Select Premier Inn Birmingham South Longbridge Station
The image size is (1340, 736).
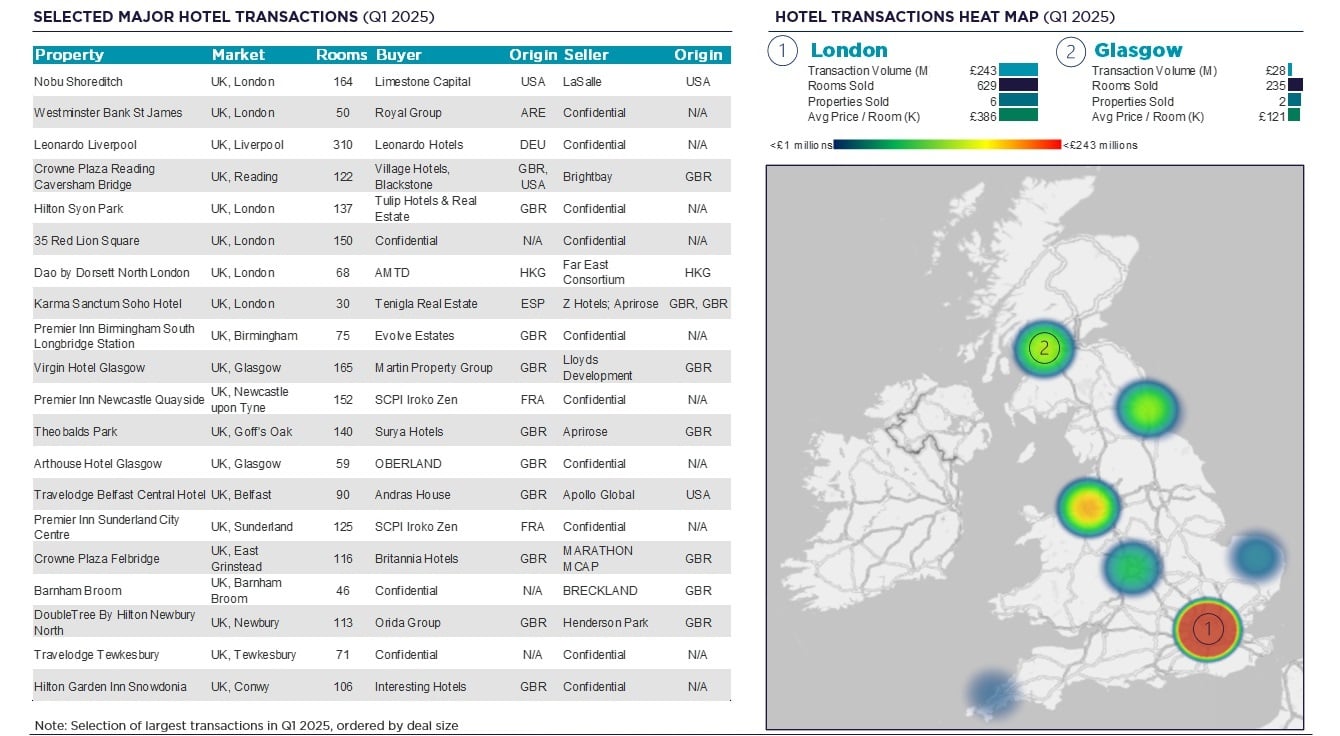[114, 336]
